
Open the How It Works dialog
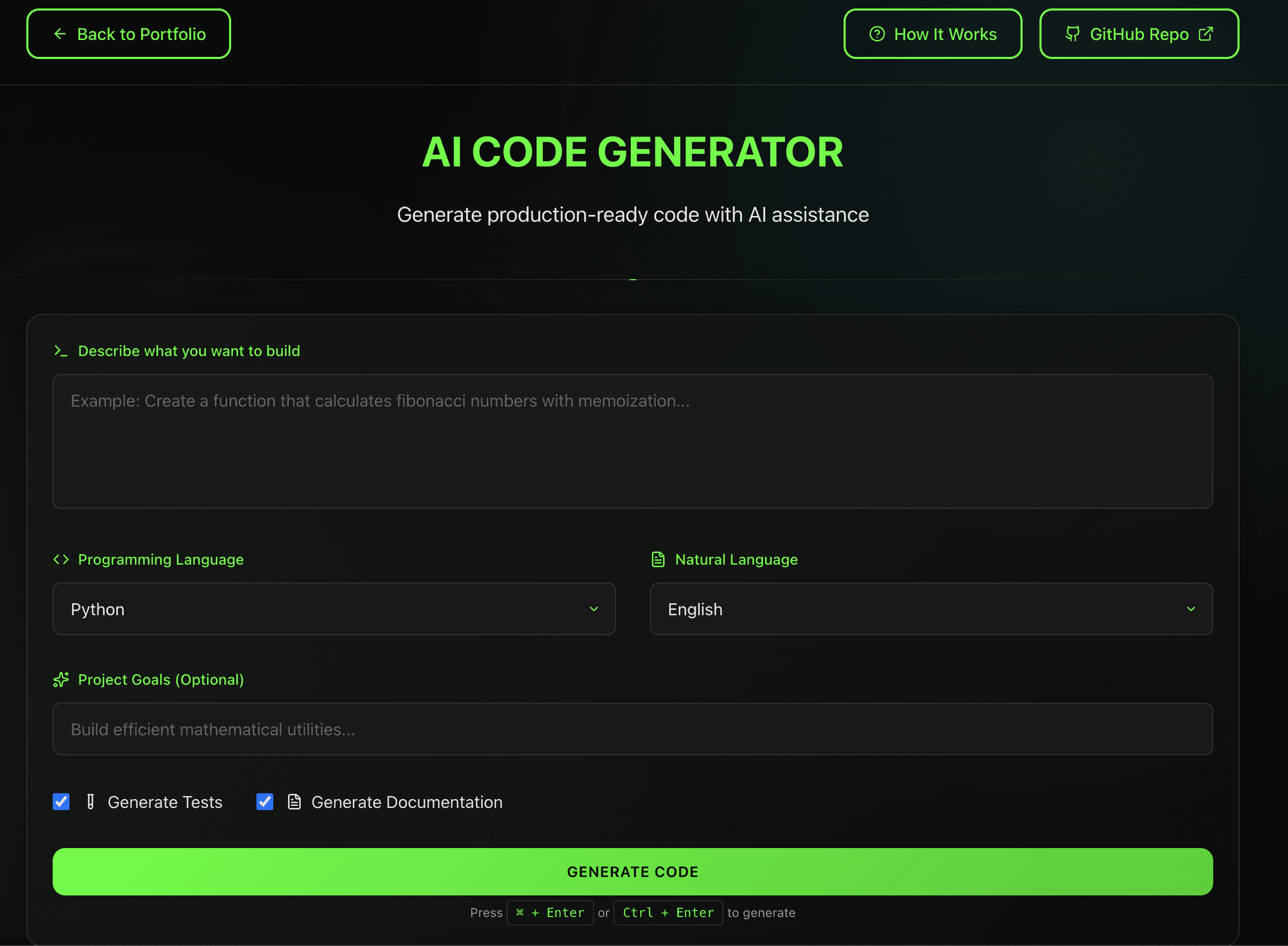click(x=933, y=34)
